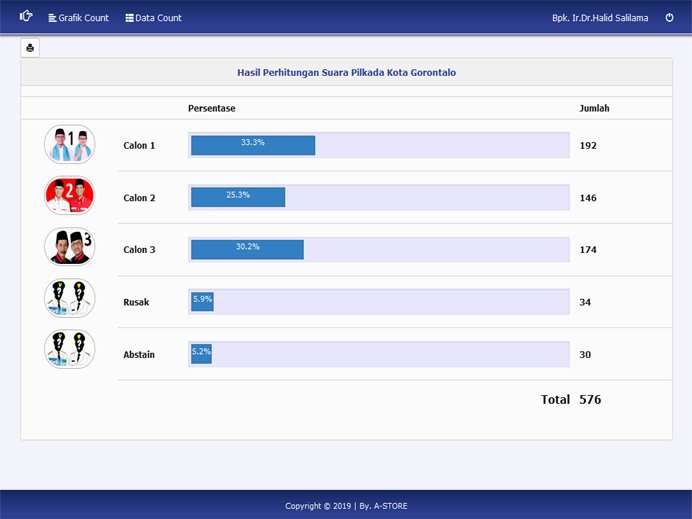Image resolution: width=692 pixels, height=519 pixels.
Task: Click Calon 1 candidate photo
Action: (69, 145)
